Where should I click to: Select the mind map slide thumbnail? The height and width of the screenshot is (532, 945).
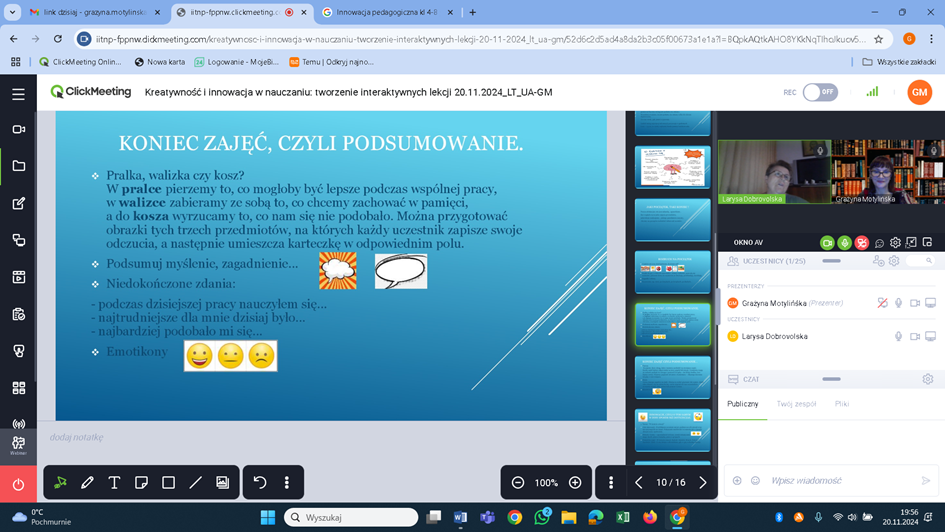click(x=673, y=167)
